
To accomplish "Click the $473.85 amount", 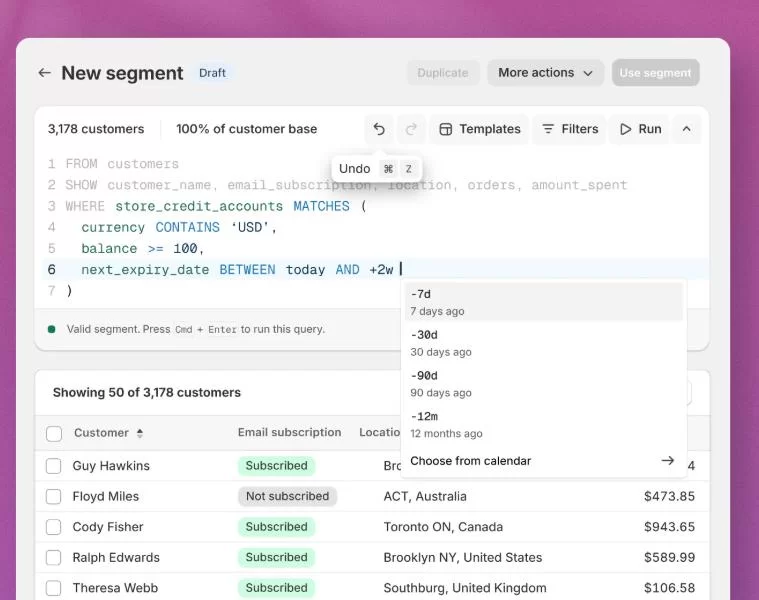I will [x=669, y=496].
